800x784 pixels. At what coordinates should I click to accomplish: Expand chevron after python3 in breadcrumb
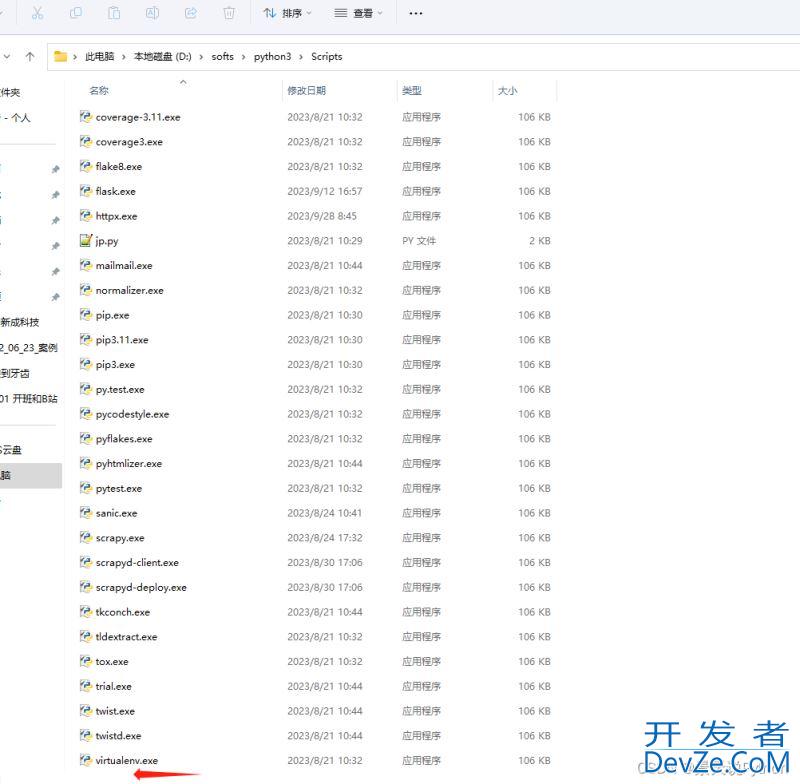click(x=301, y=57)
